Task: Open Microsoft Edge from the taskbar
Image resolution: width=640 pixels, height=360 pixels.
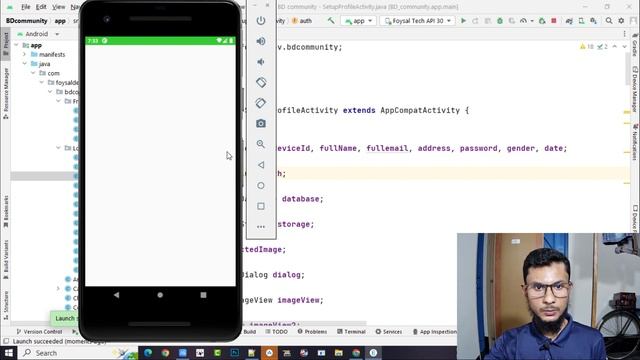Action: click(x=148, y=353)
